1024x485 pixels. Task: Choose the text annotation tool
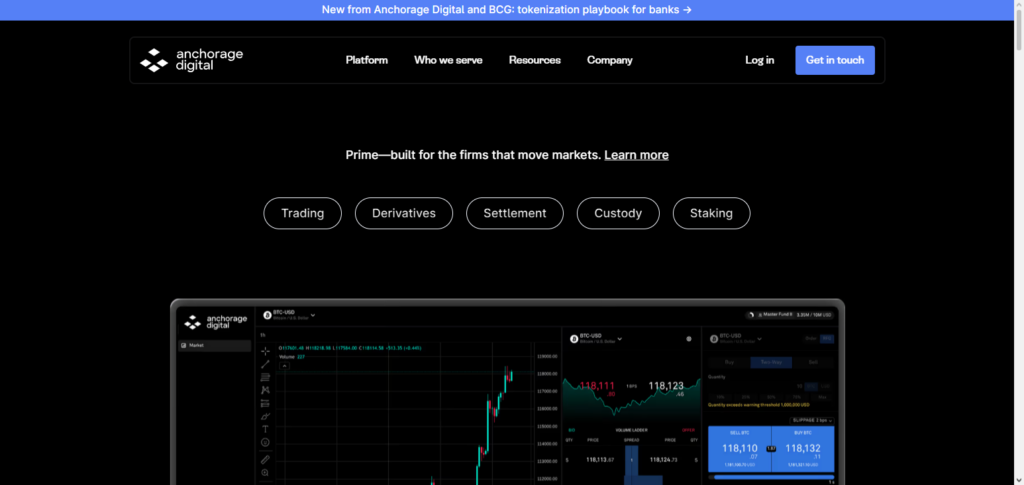(x=265, y=429)
